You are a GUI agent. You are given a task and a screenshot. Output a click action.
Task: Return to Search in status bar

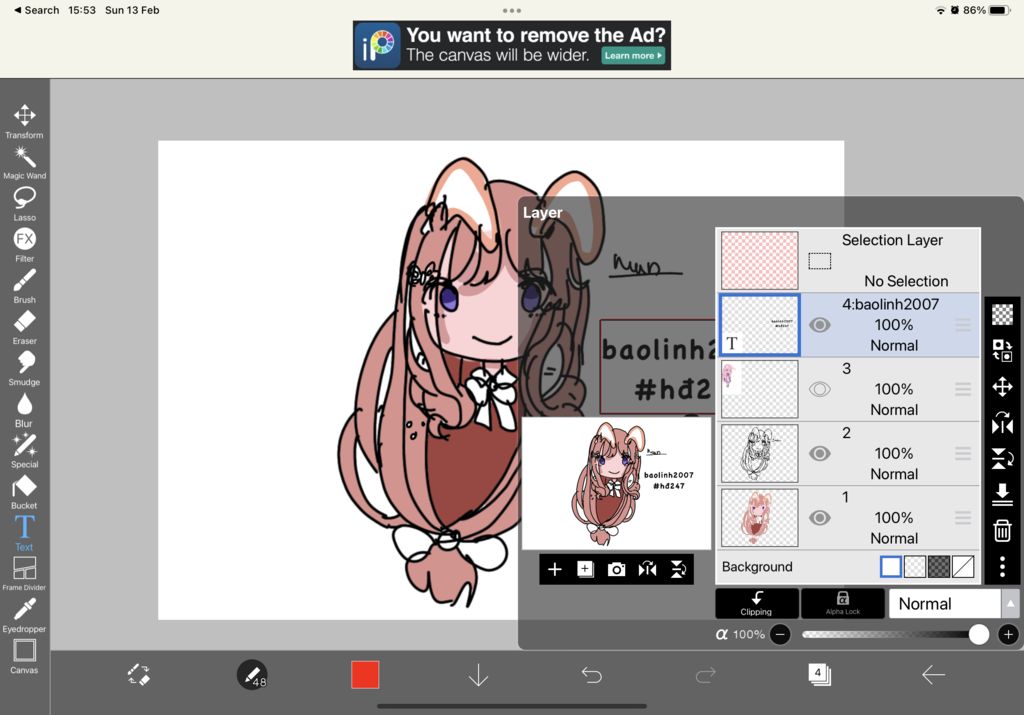point(37,10)
